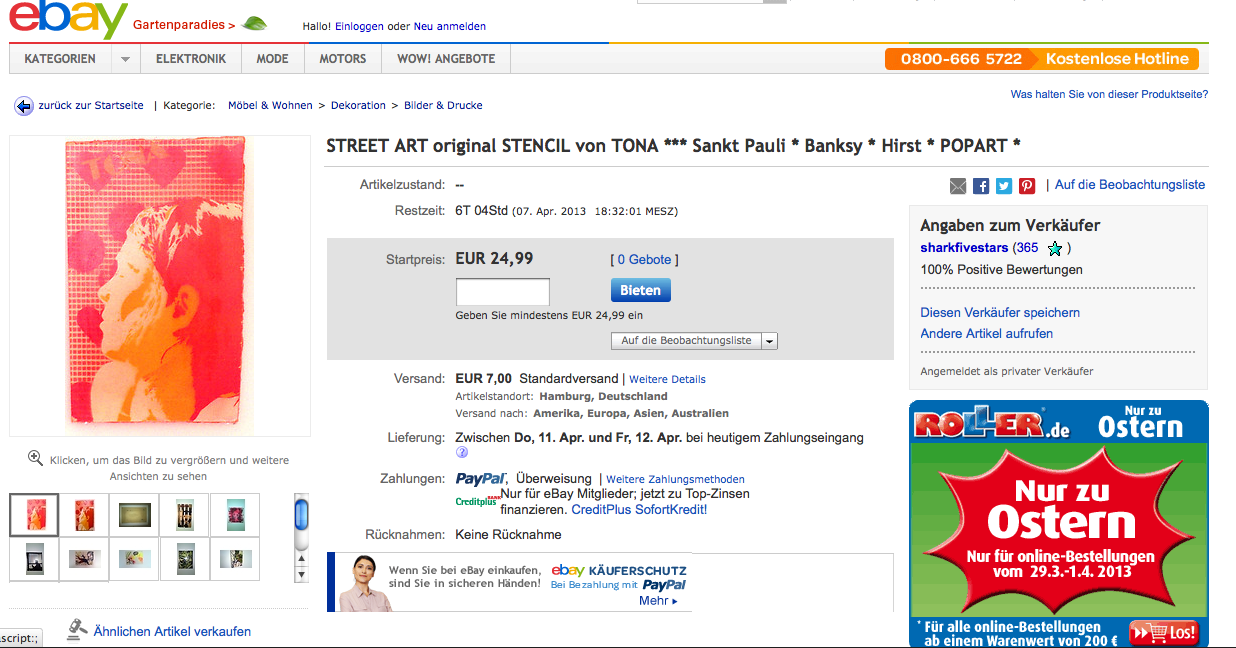The image size is (1236, 648).
Task: Click the seller's turquoise feedback star
Action: tap(1054, 249)
